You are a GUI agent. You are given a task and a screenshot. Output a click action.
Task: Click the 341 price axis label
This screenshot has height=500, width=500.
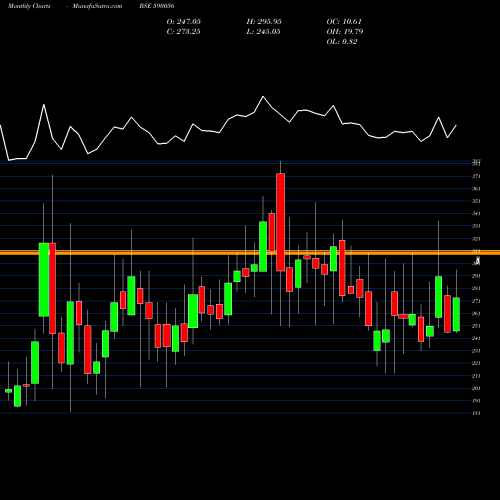click(476, 214)
